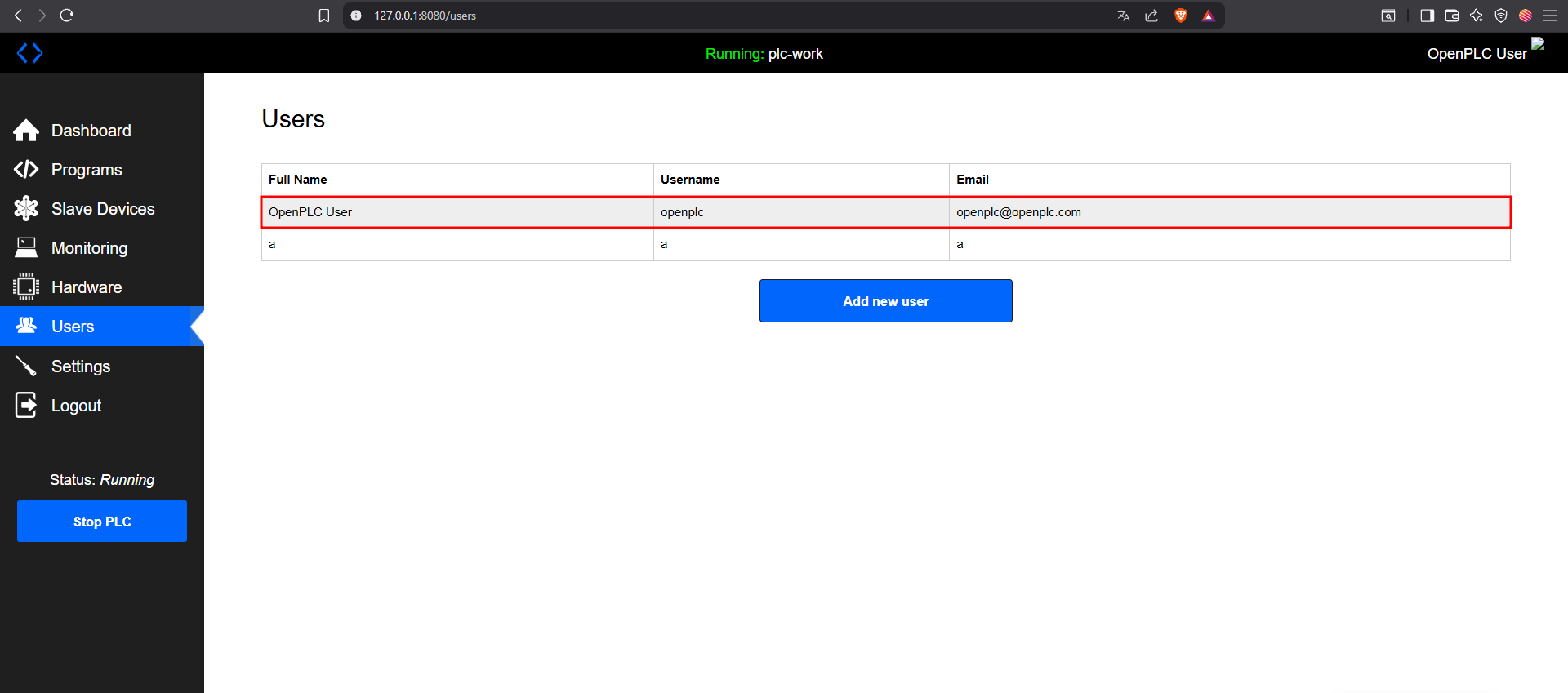Navigate to the Hardware page

tap(87, 287)
